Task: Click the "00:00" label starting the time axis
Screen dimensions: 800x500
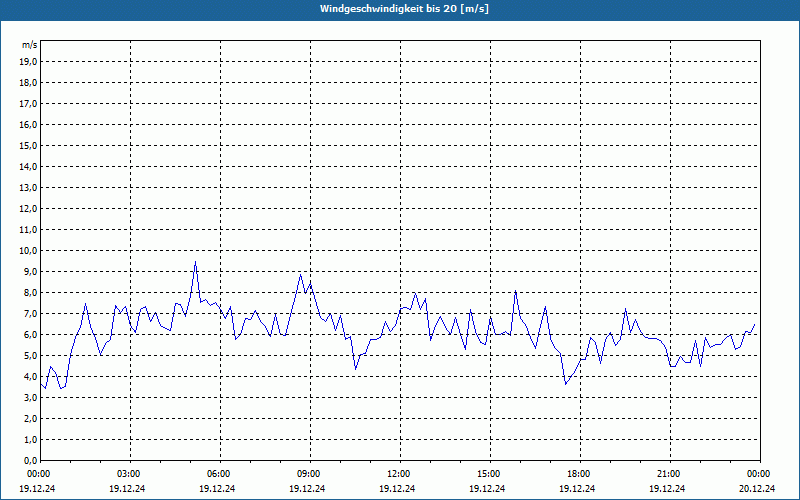Action: [x=39, y=474]
